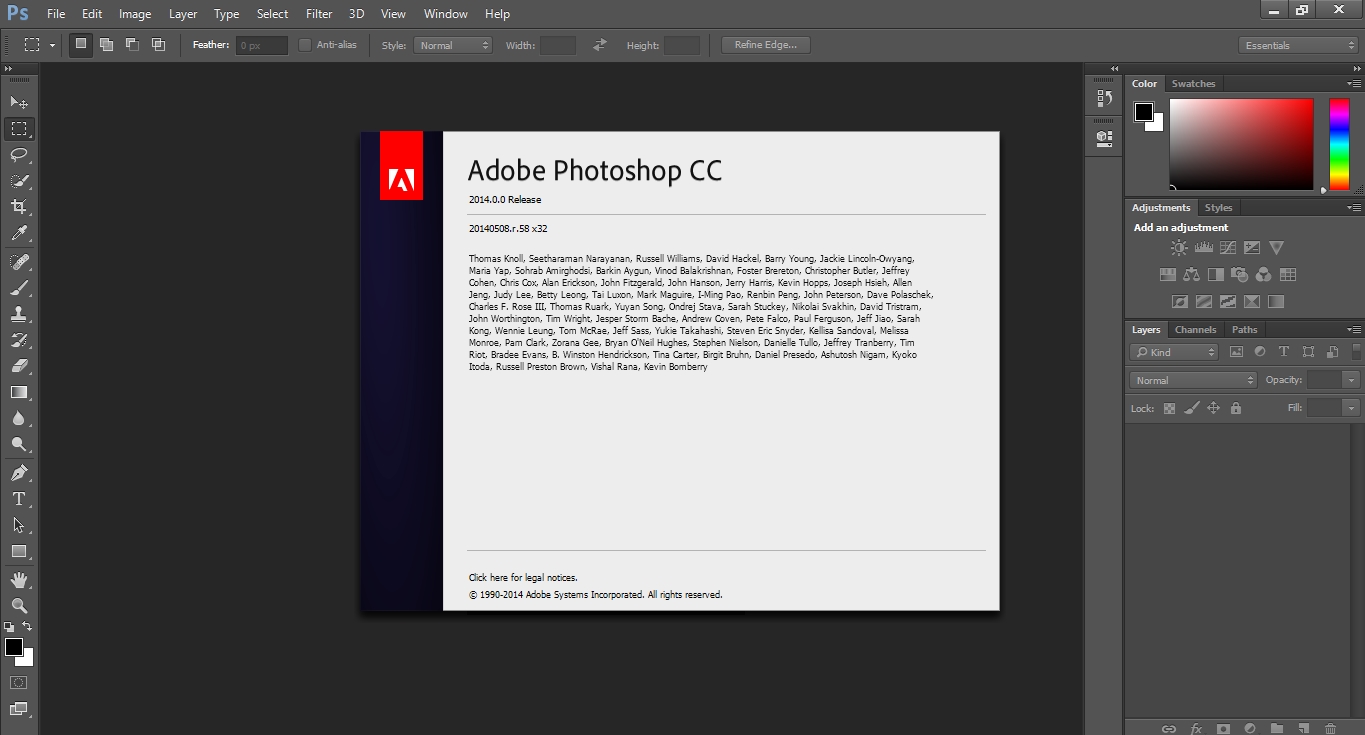Toggle Lock transparent pixels
The height and width of the screenshot is (735, 1365).
tap(1169, 408)
